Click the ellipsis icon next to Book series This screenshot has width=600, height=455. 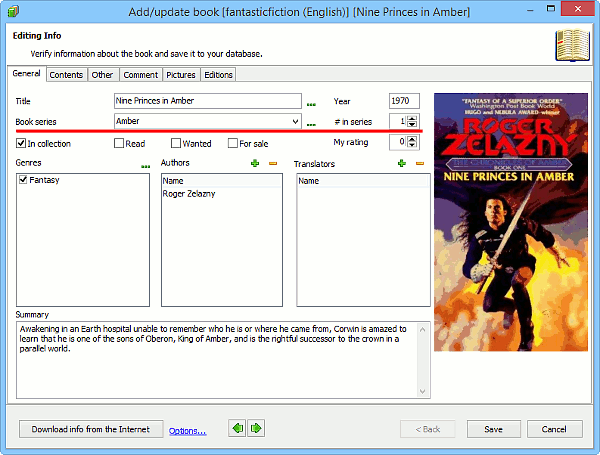pos(311,124)
